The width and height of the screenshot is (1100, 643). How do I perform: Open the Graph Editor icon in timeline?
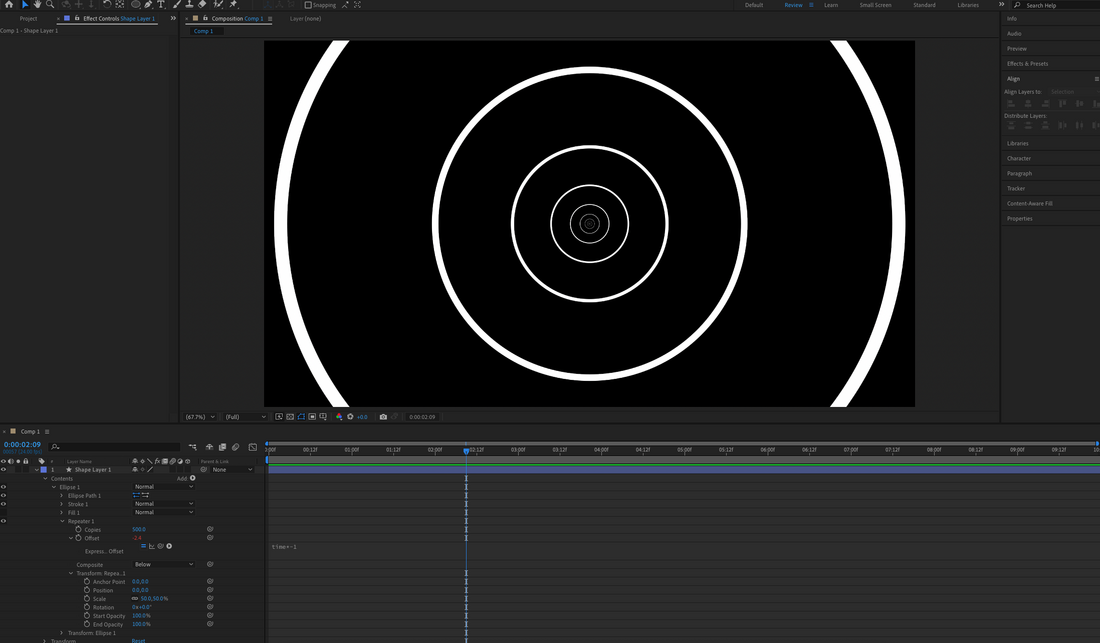pos(253,447)
